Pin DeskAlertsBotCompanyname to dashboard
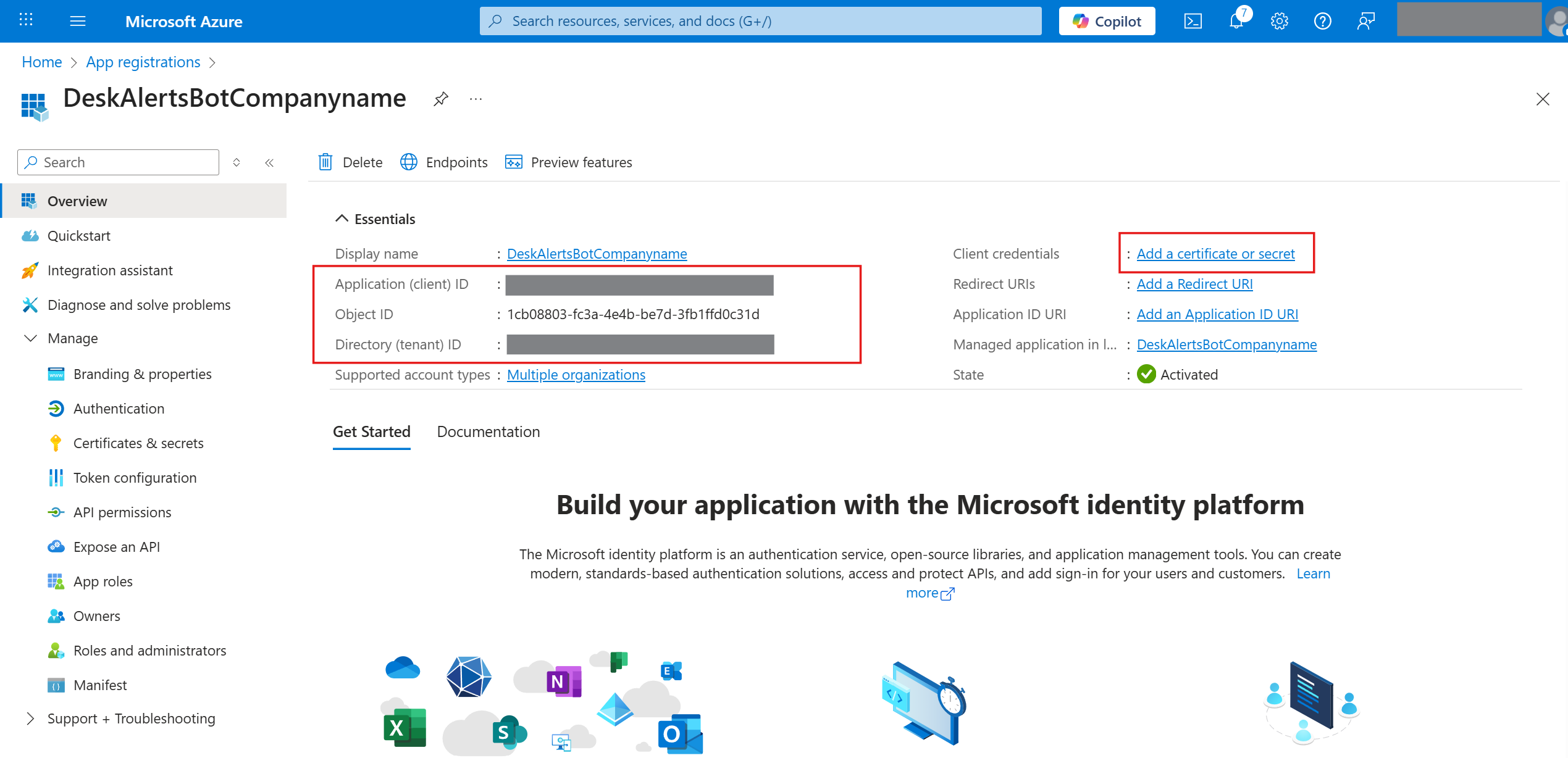Viewport: 1568px width, 758px height. point(440,99)
